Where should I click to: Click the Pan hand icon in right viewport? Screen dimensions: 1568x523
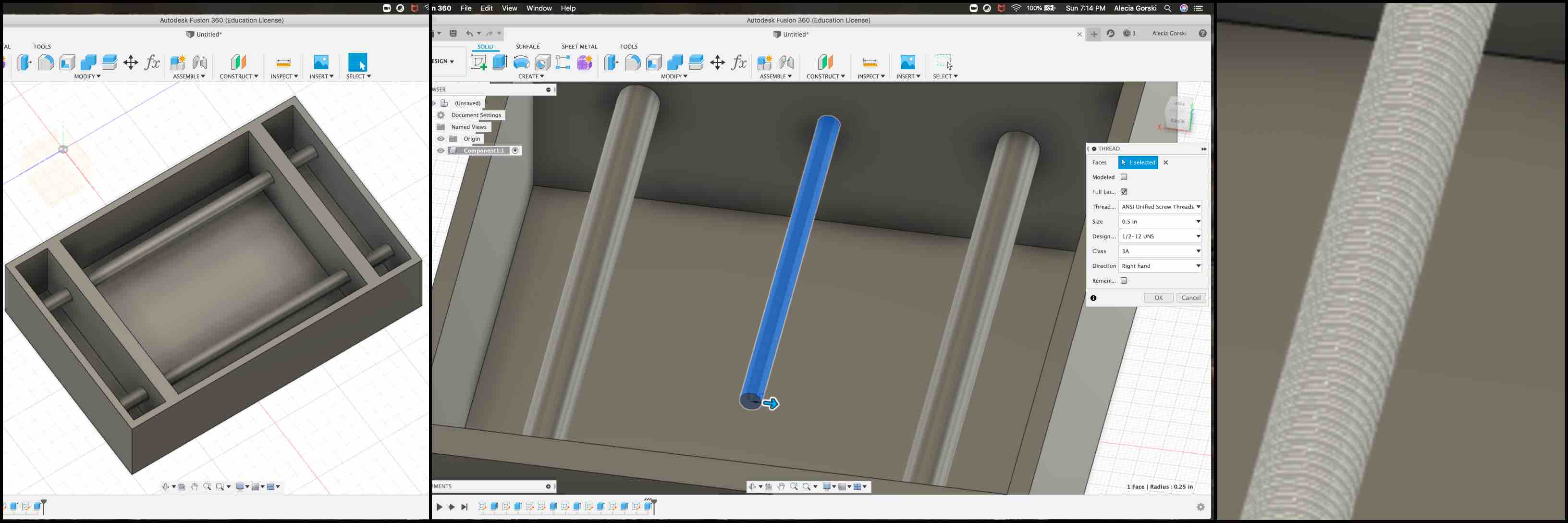pyautogui.click(x=781, y=486)
